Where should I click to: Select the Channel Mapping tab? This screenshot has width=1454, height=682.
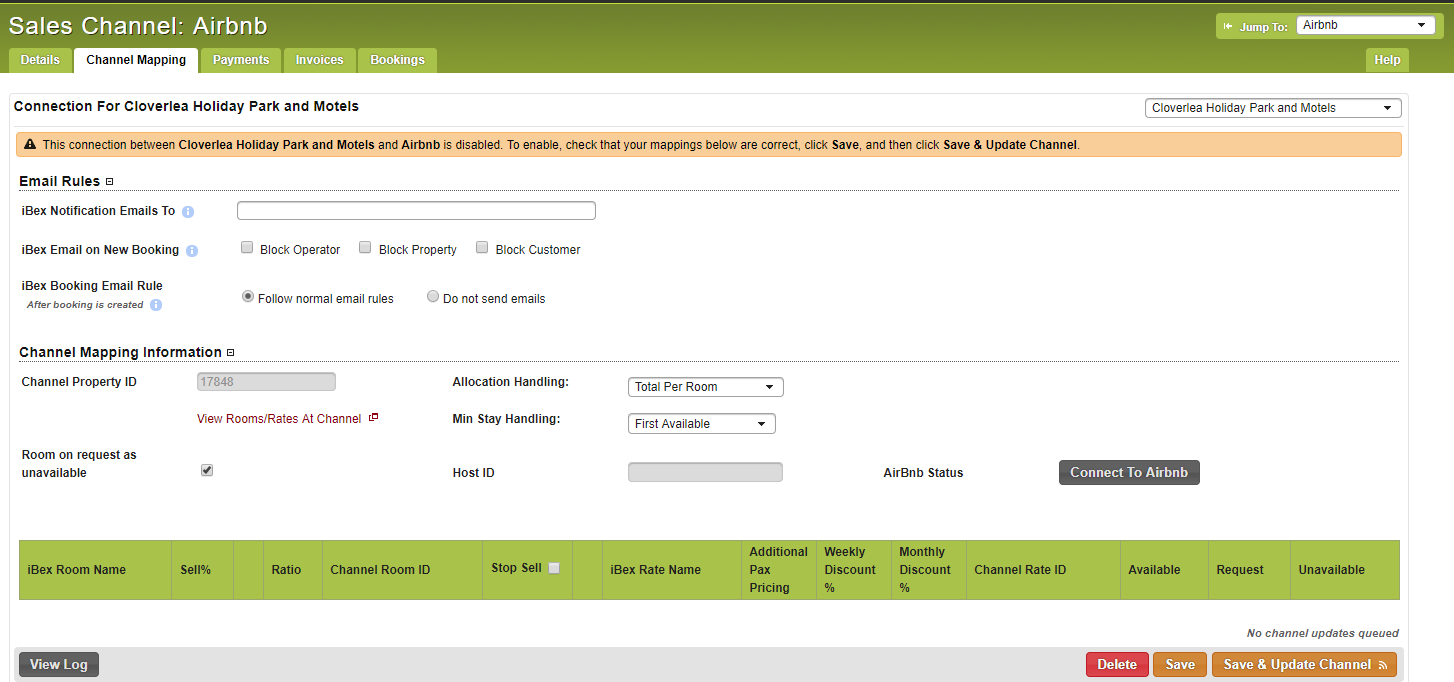click(x=136, y=60)
